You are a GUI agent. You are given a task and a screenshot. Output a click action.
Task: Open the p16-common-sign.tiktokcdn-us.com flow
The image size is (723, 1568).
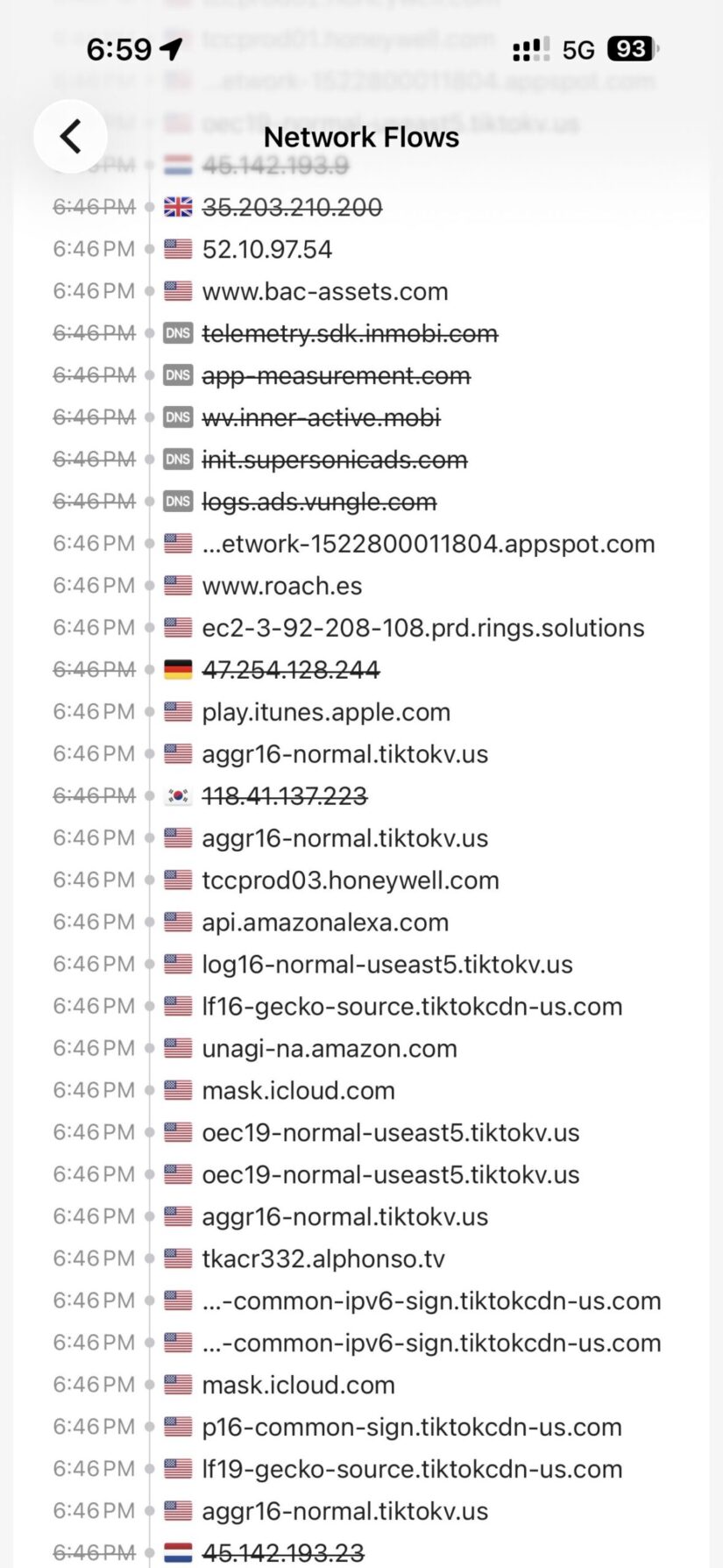[x=412, y=1428]
